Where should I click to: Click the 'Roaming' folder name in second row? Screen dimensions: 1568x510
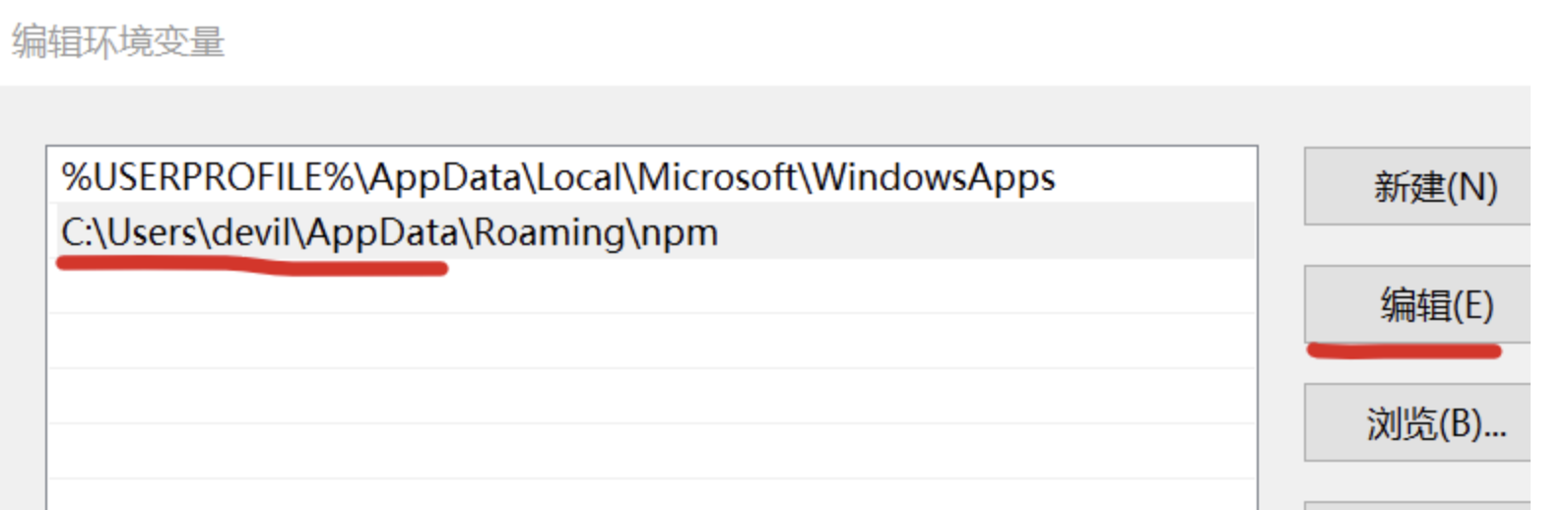(549, 233)
